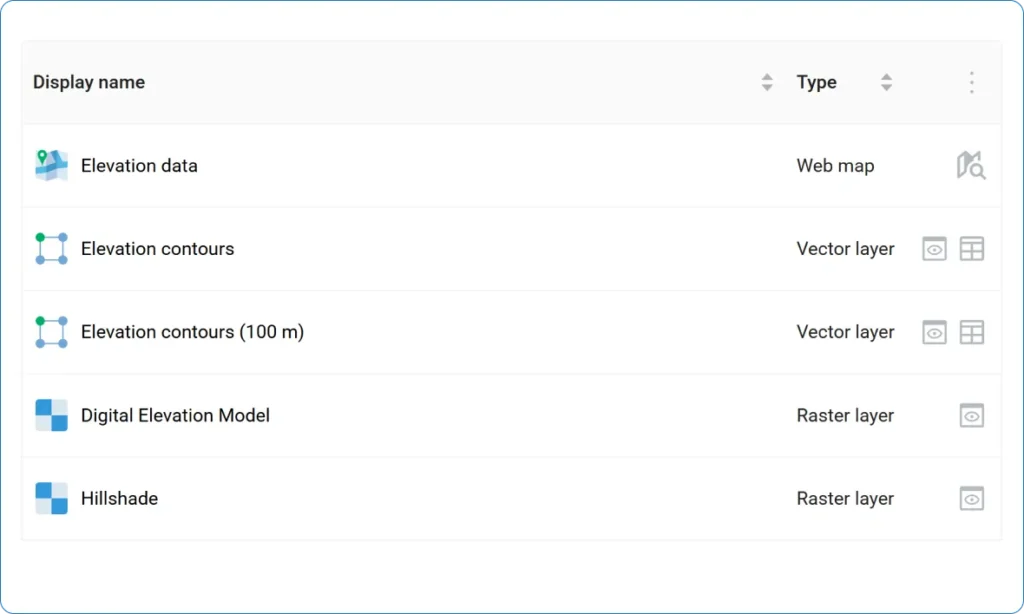
Task: Open feature table for Elevation contours (100 m)
Action: pyautogui.click(x=972, y=332)
